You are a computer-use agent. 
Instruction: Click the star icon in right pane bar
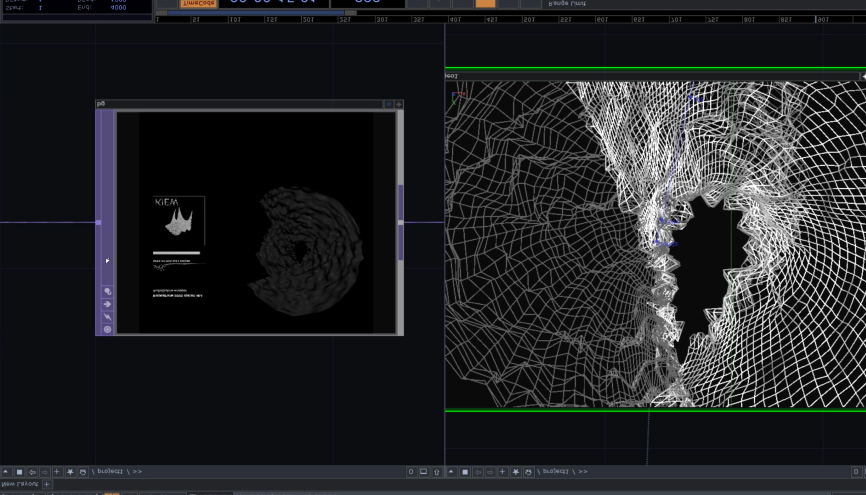point(515,472)
